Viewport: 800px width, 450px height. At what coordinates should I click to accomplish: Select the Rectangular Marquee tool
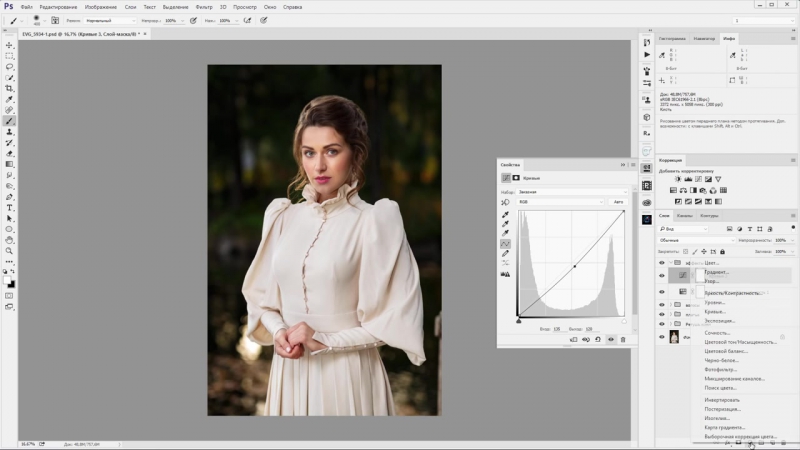pyautogui.click(x=9, y=56)
